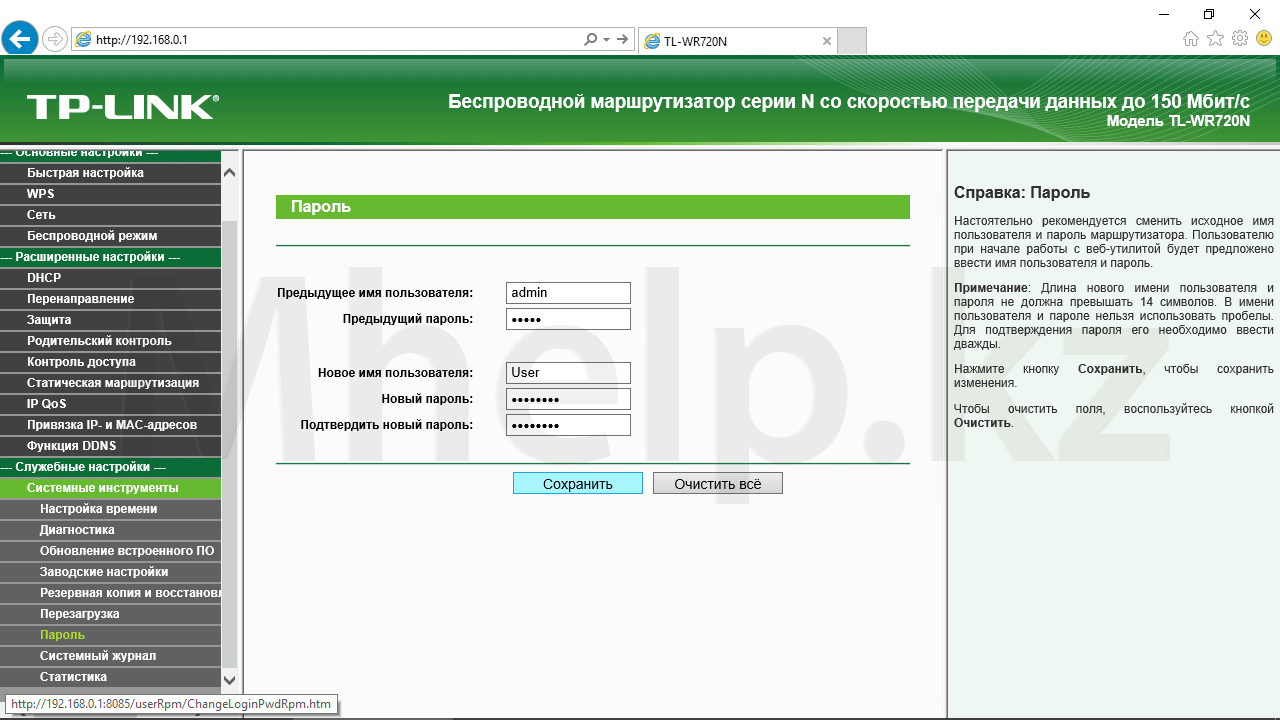
Task: Open Системный журнал submenu item
Action: 110,656
